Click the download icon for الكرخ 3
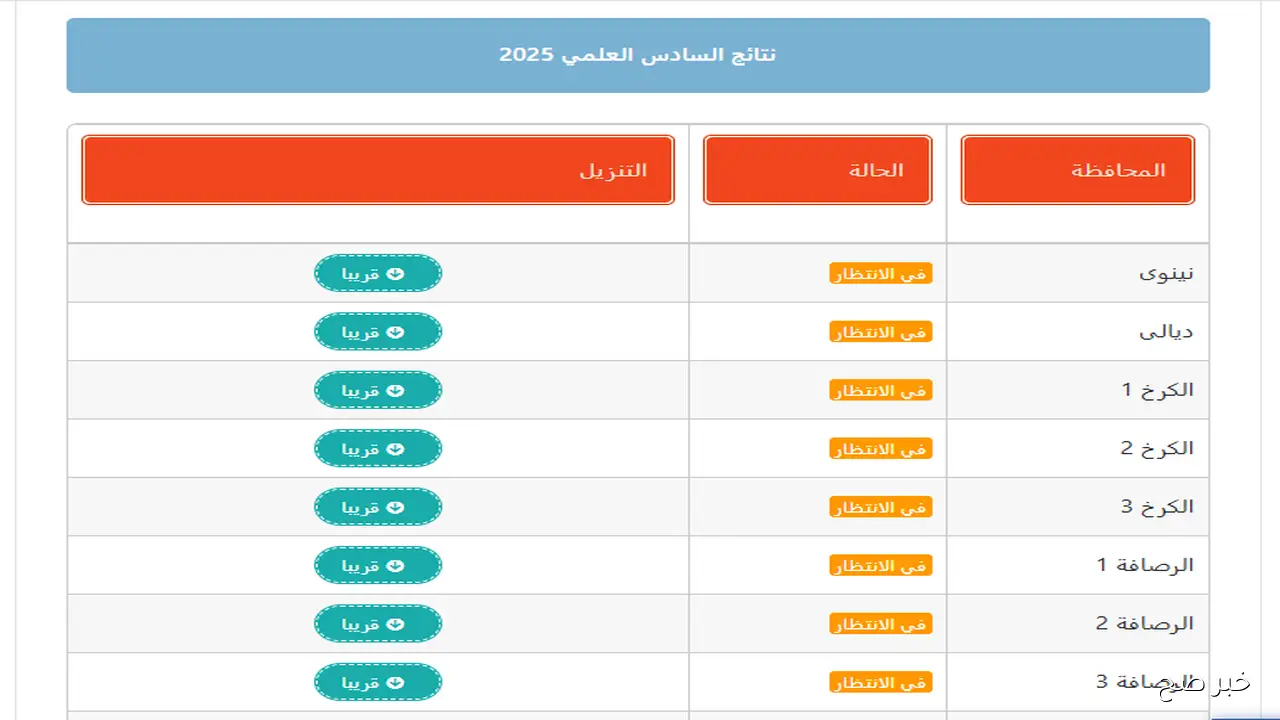This screenshot has height=720, width=1280. pos(394,506)
